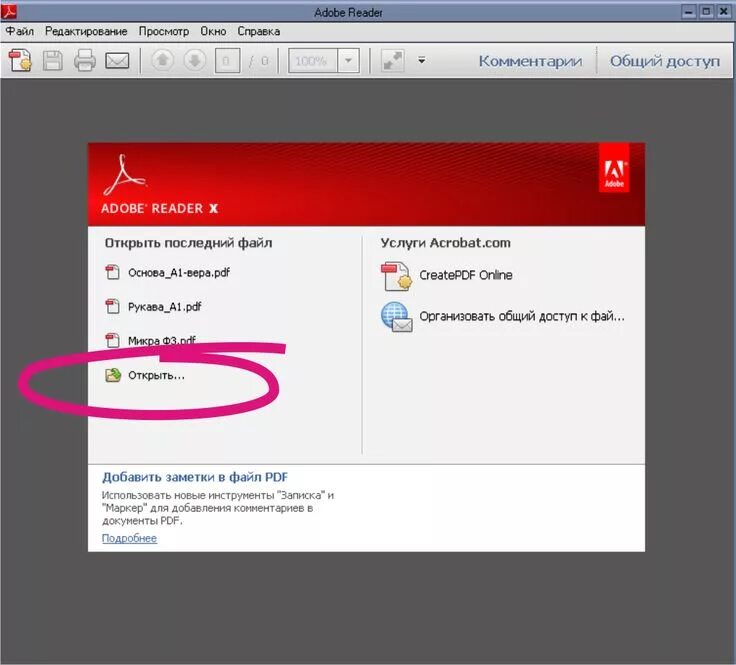
Task: Click the Подробнее link
Action: [x=129, y=538]
